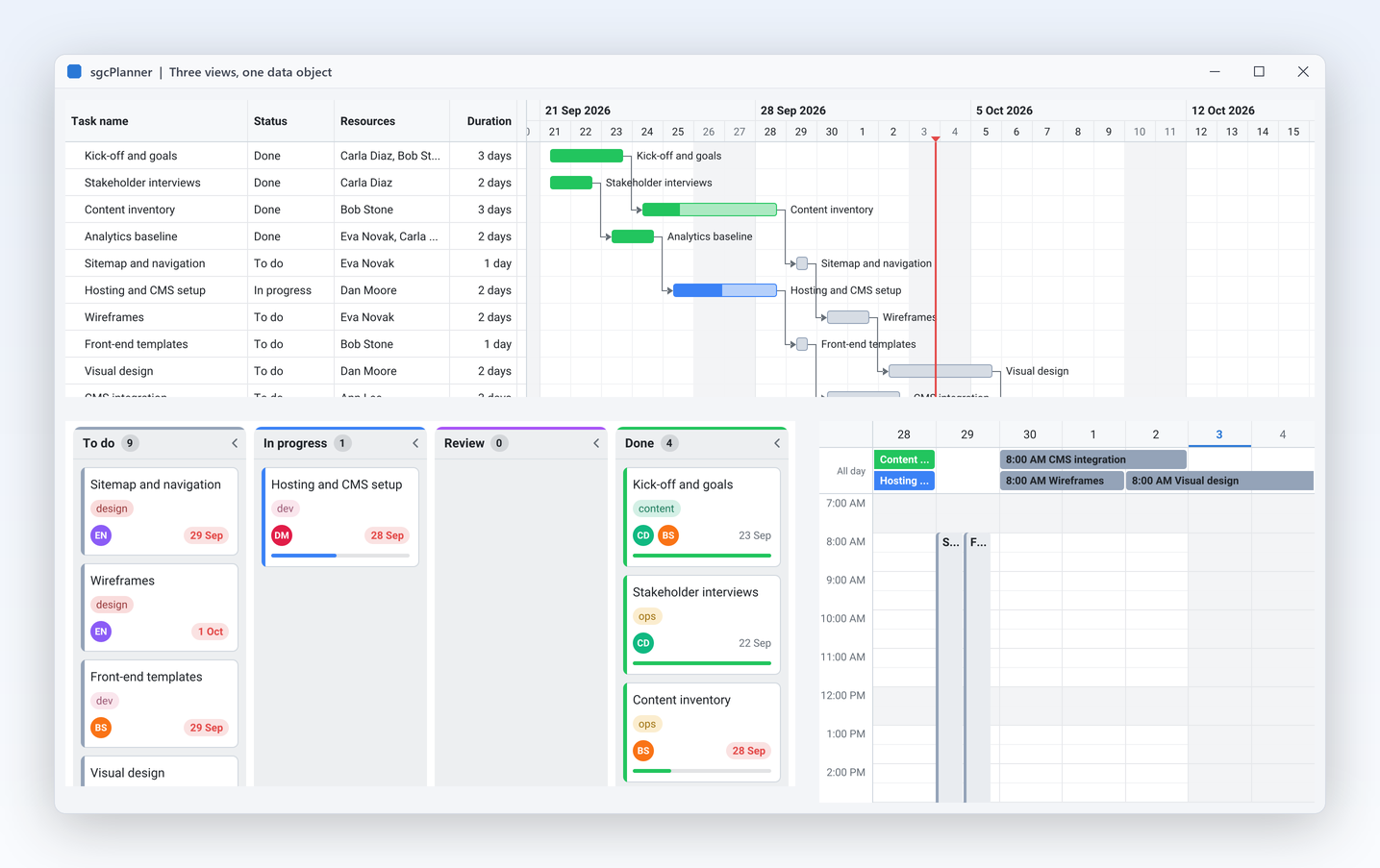Click the Stakeholder interviews Gantt bar
This screenshot has height=868, width=1380.
coord(571,183)
